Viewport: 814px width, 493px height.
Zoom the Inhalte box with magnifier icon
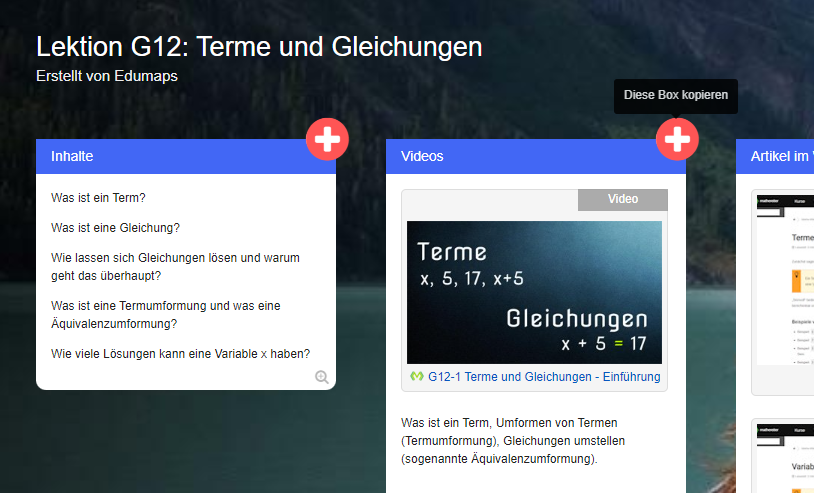[x=322, y=377]
